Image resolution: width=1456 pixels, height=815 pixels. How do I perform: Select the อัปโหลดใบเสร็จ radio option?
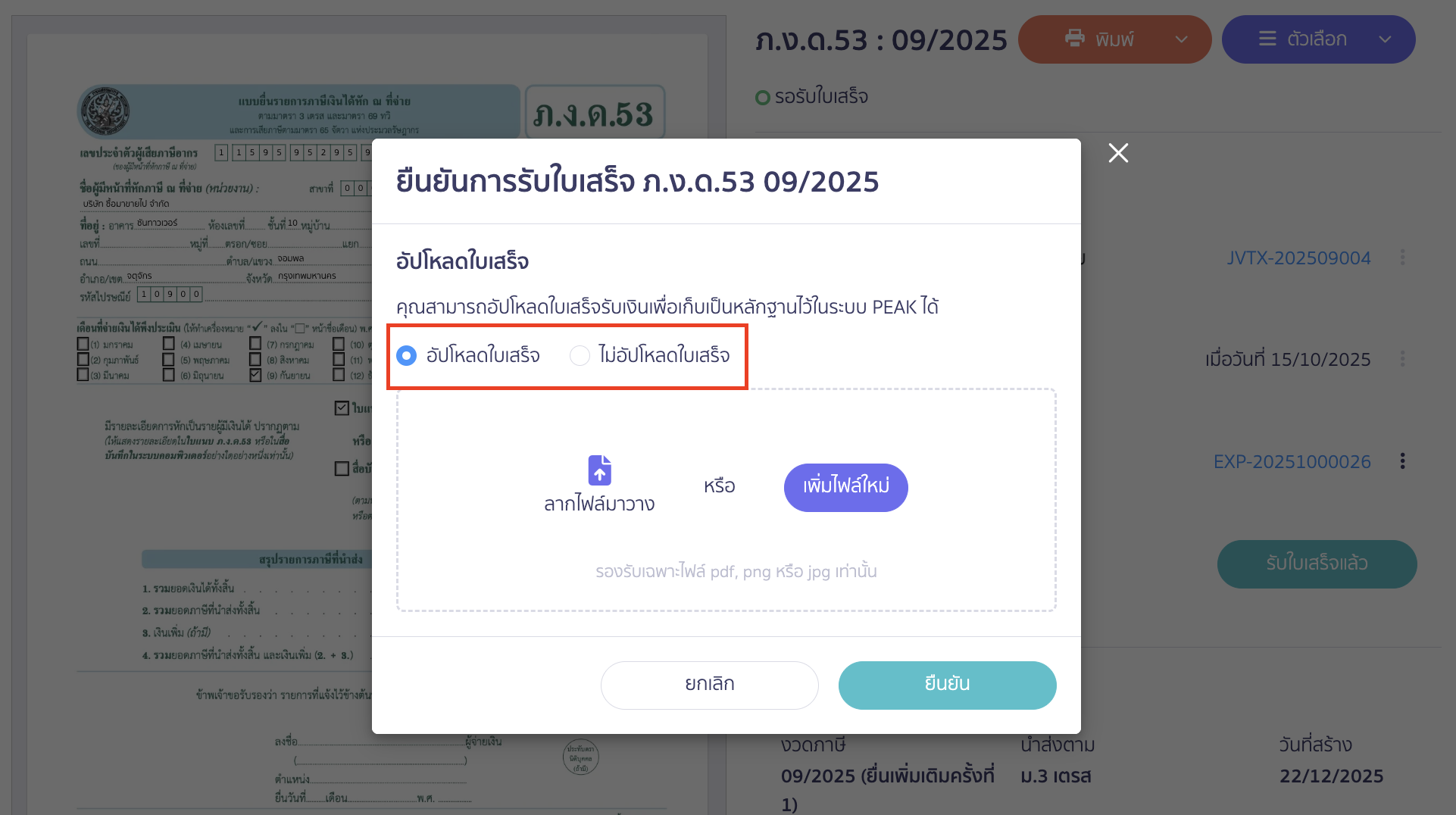click(x=407, y=355)
